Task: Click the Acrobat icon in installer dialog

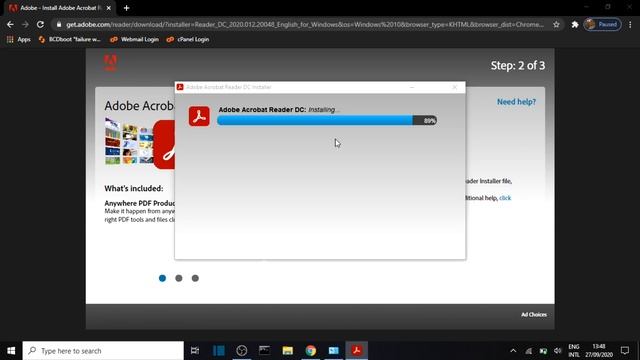Action: [199, 116]
